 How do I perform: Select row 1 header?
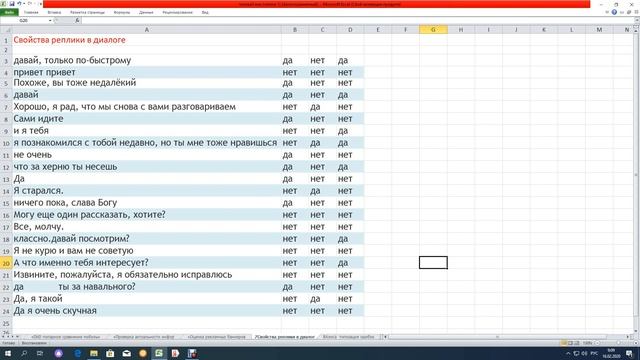[x=6, y=40]
